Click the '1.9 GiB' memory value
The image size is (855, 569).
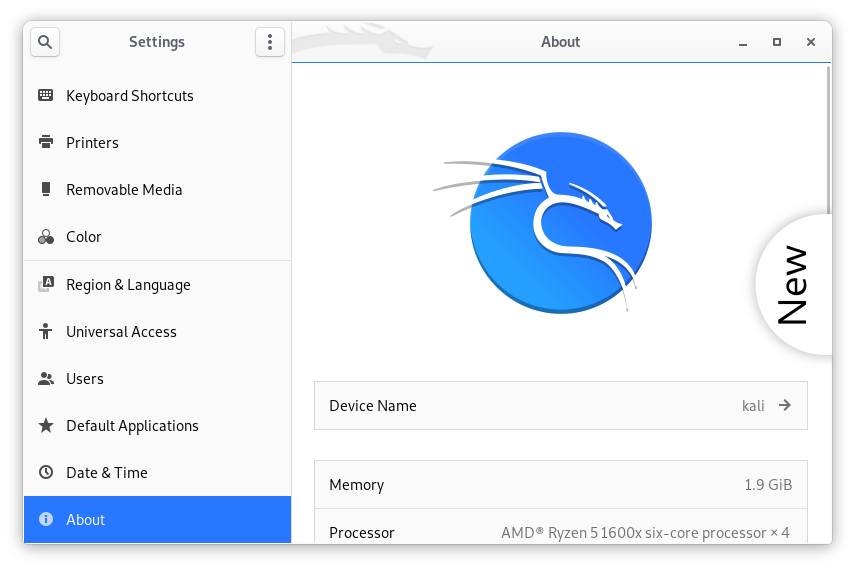click(768, 484)
